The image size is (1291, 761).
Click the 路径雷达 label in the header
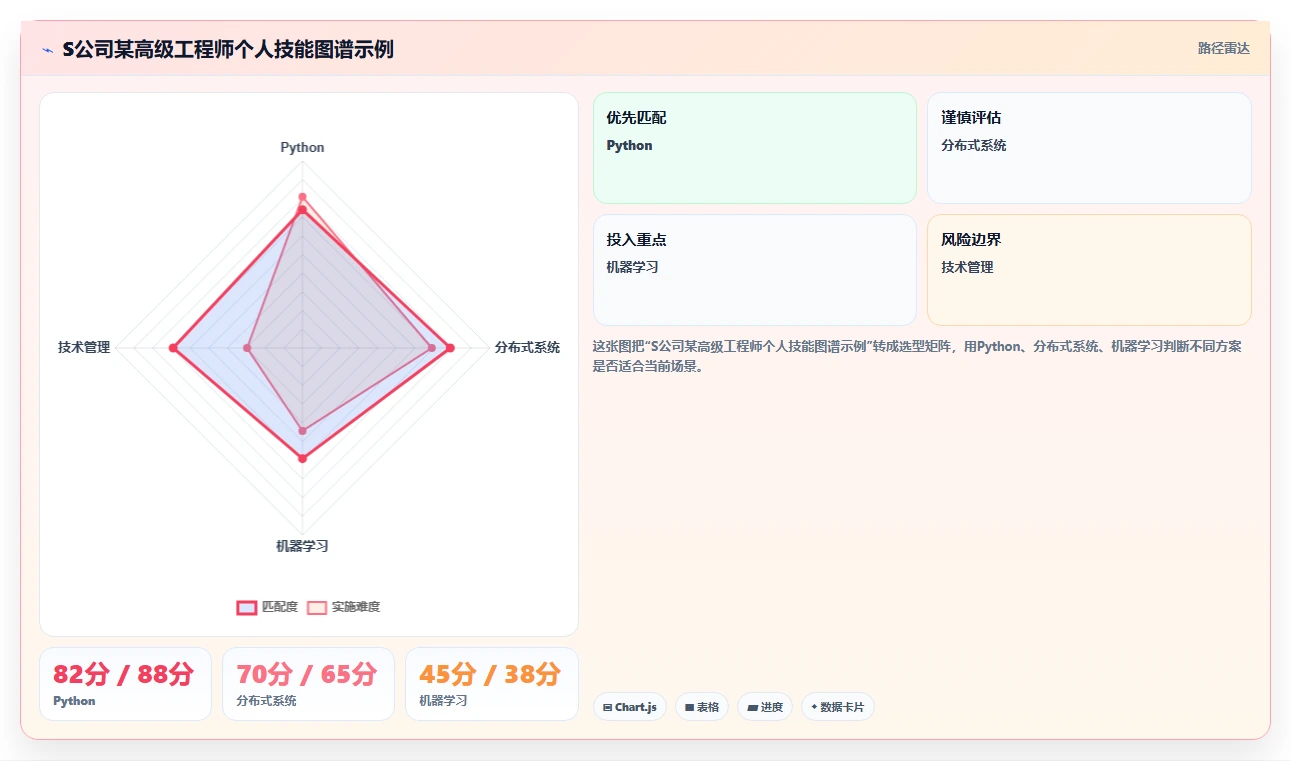[x=1224, y=48]
